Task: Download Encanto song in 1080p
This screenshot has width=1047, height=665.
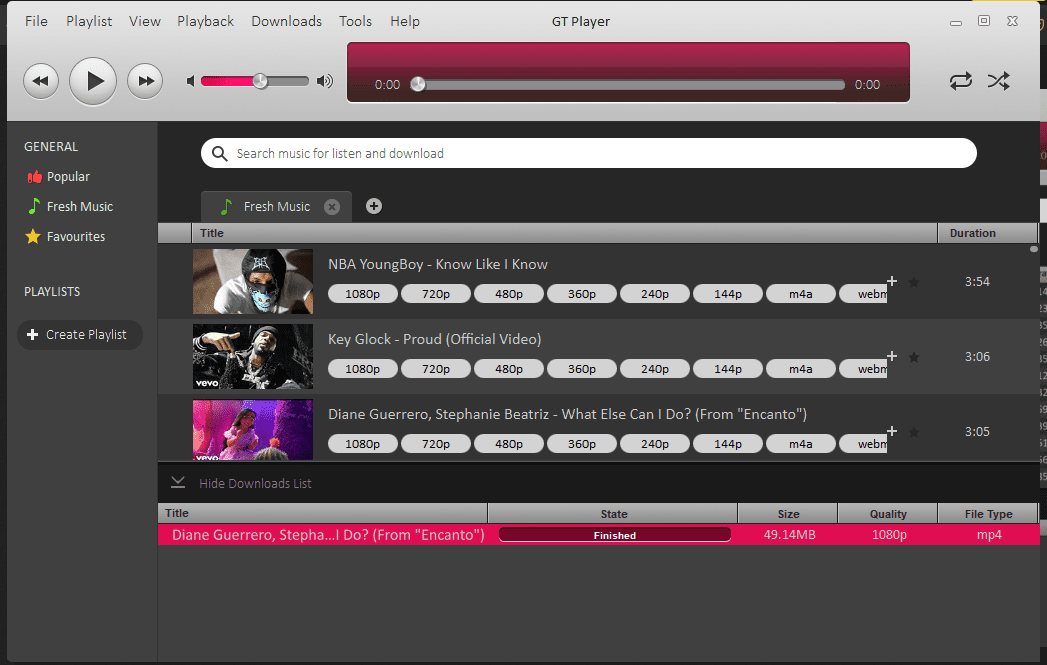Action: click(363, 444)
